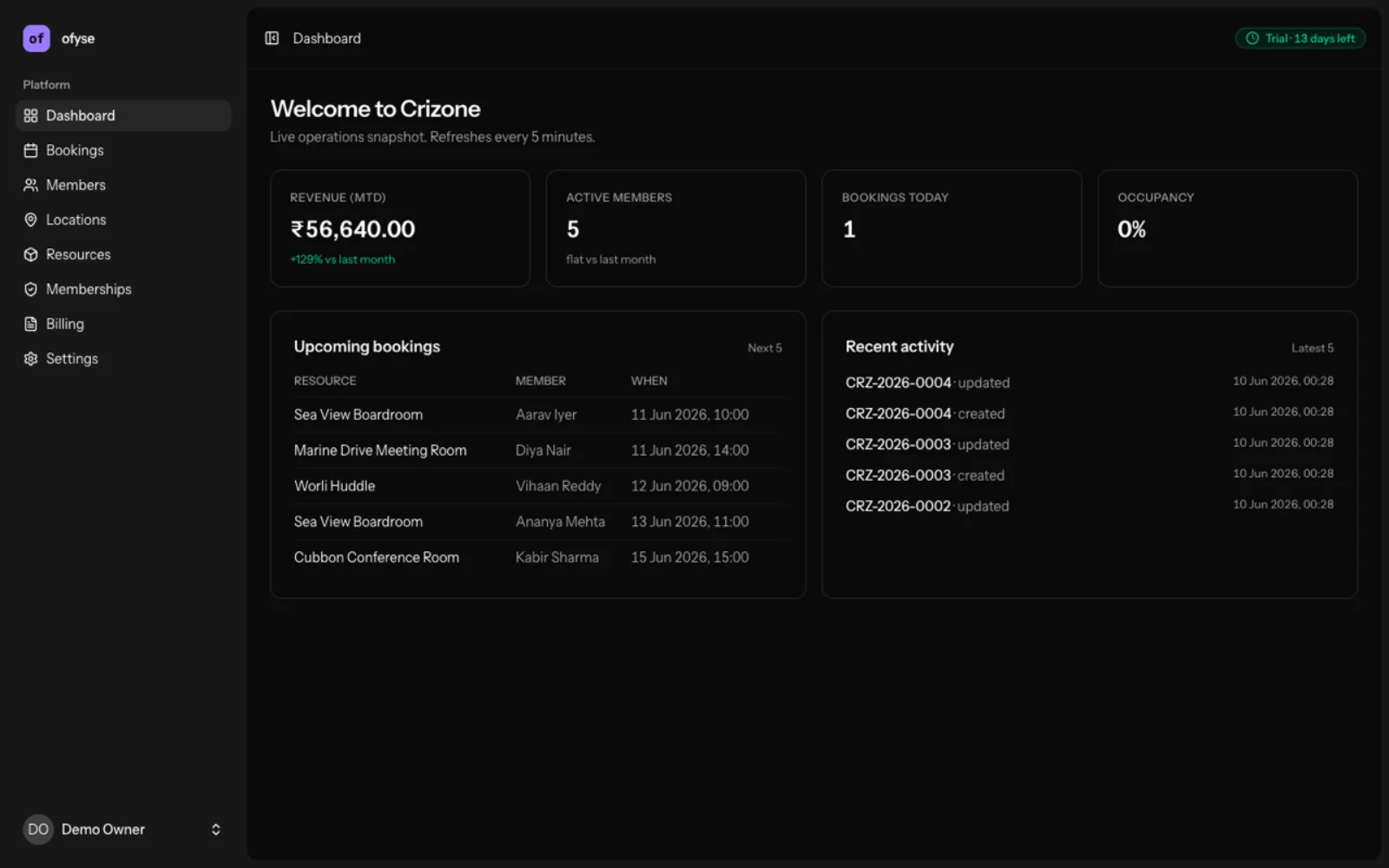This screenshot has height=868, width=1389.
Task: Select the Occupancy card
Action: [1228, 228]
